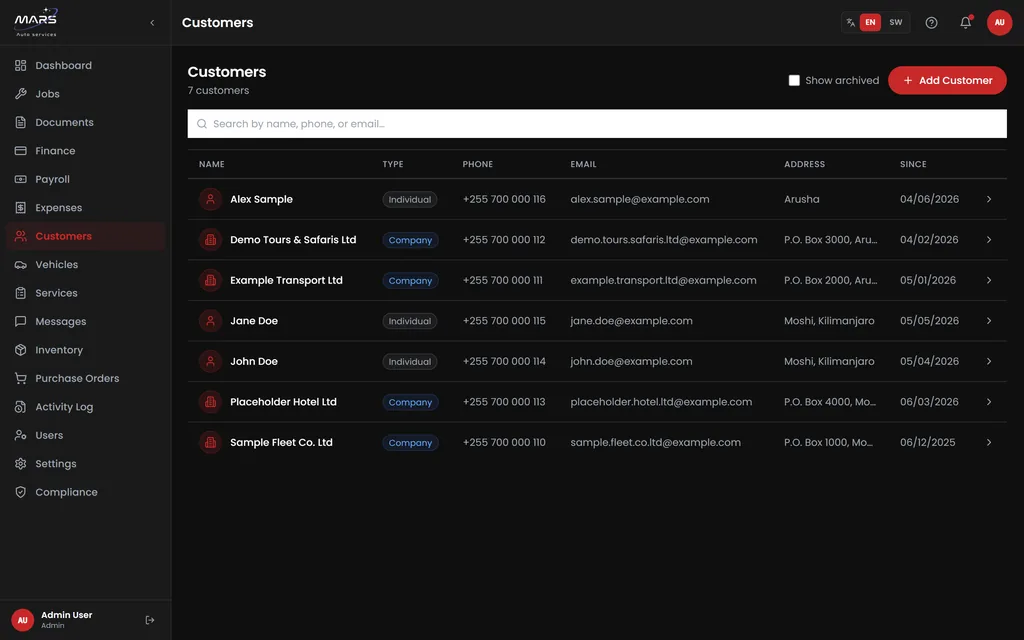This screenshot has height=640, width=1024.
Task: Click the Dashboard grid icon in sidebar
Action: (20, 65)
